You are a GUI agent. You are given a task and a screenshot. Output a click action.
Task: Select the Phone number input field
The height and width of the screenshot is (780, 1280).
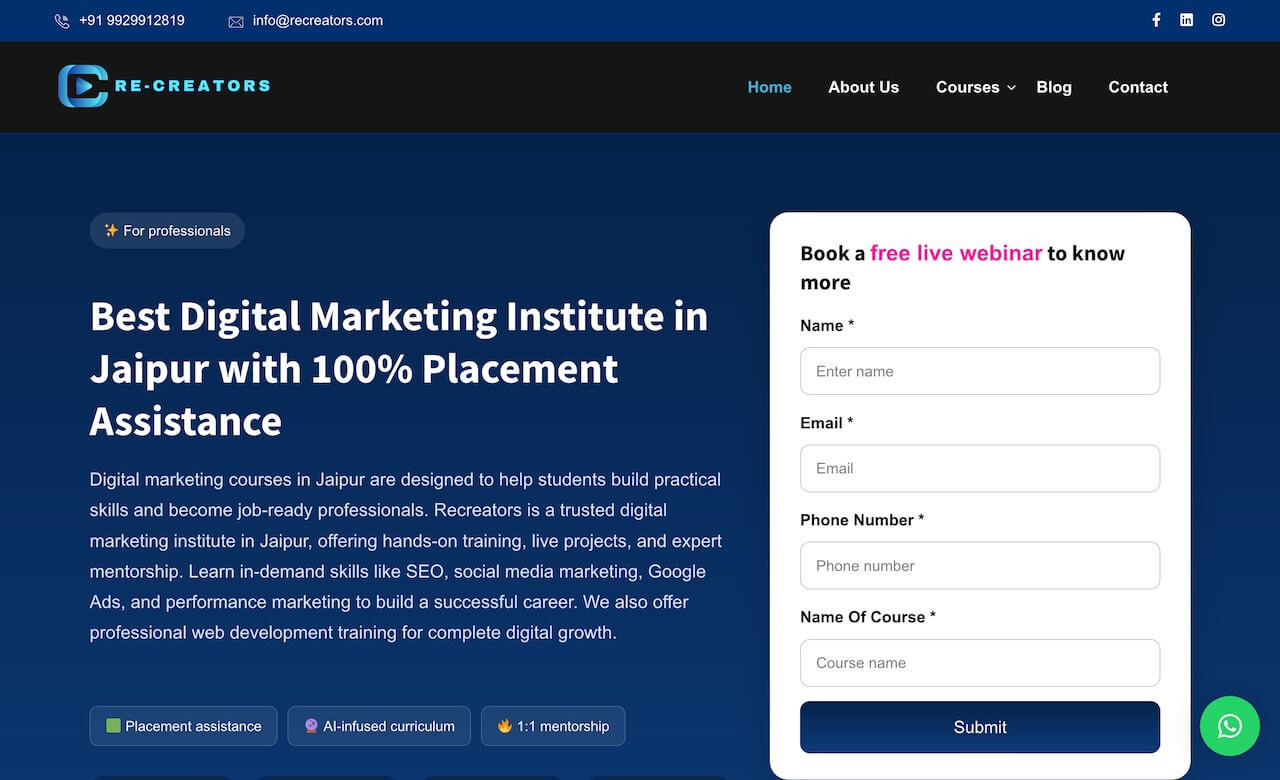coord(979,565)
